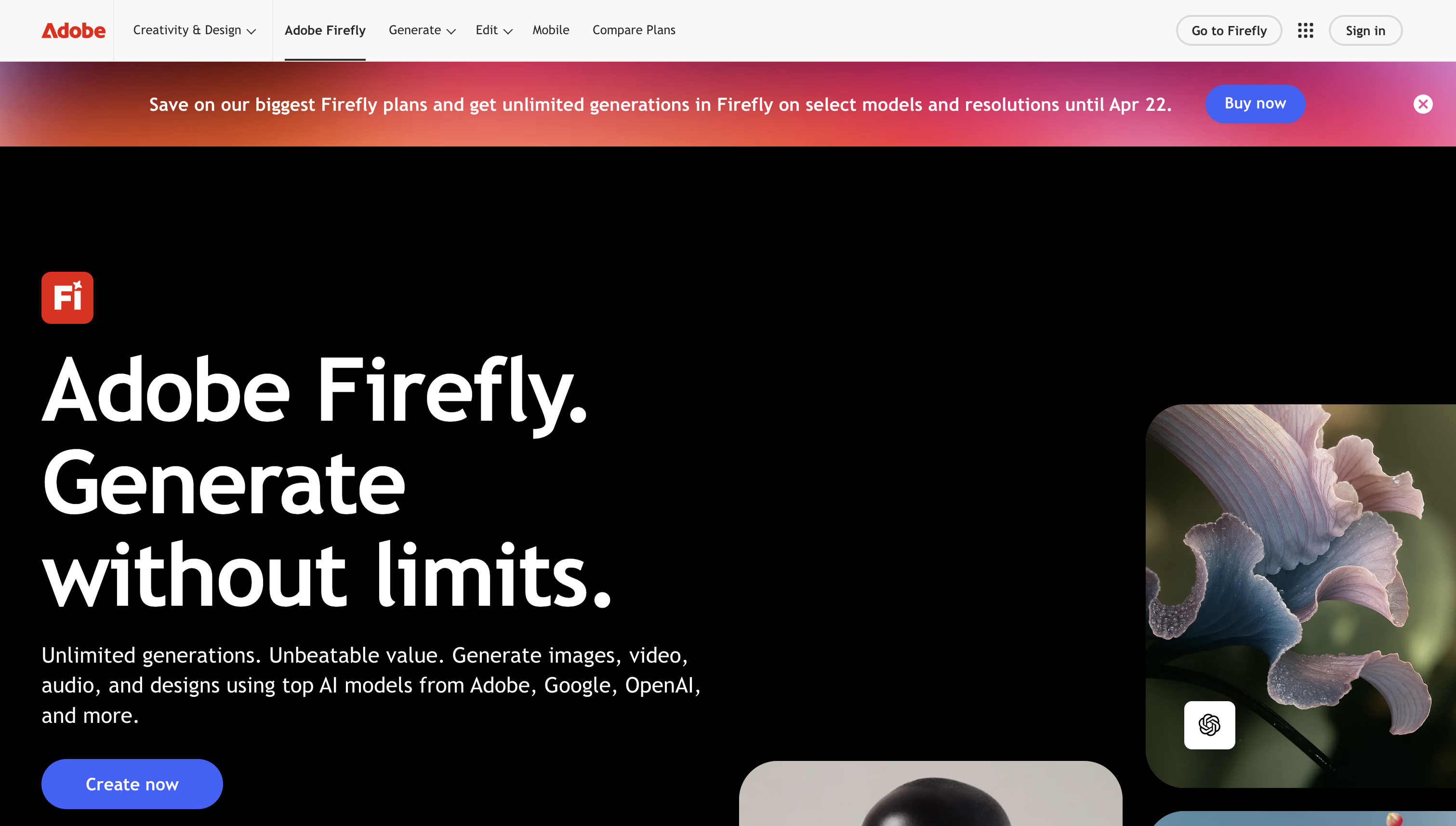This screenshot has width=1456, height=826.
Task: Open the dark sphere image thumbnail
Action: click(930, 793)
